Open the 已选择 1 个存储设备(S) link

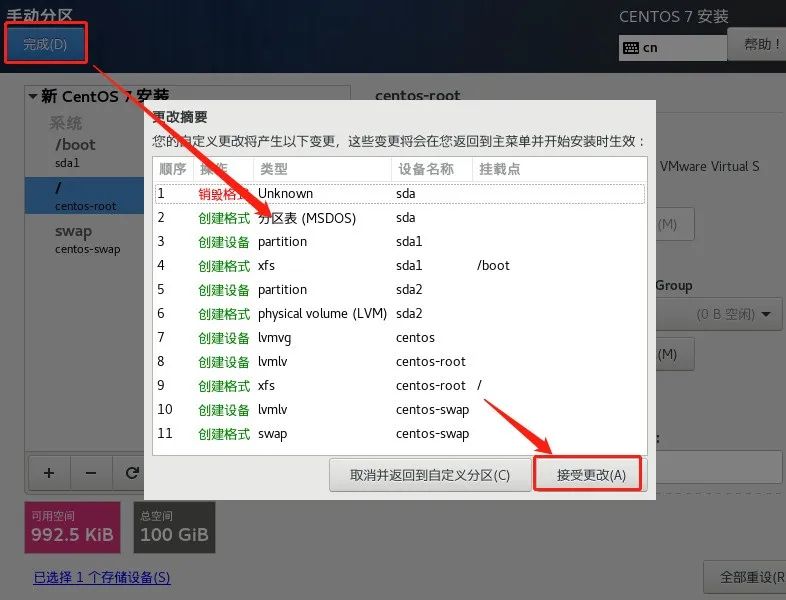[102, 577]
